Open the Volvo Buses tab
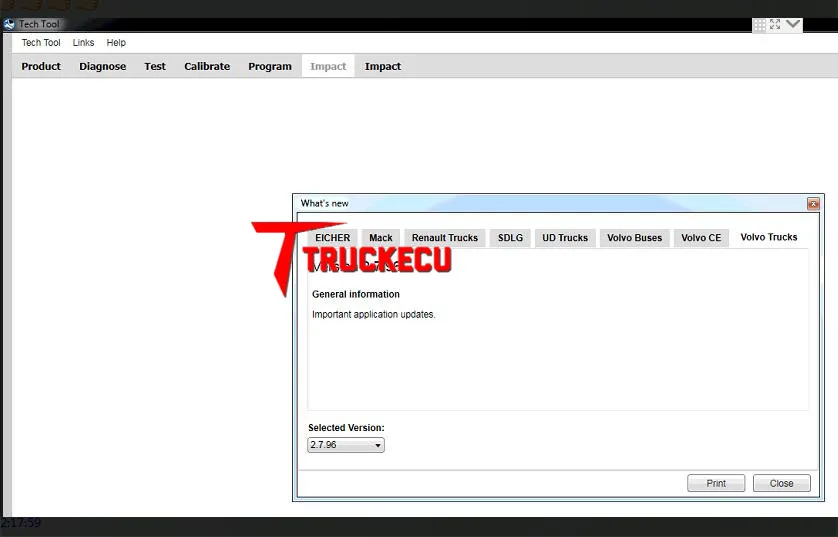The width and height of the screenshot is (838, 537). pos(634,238)
